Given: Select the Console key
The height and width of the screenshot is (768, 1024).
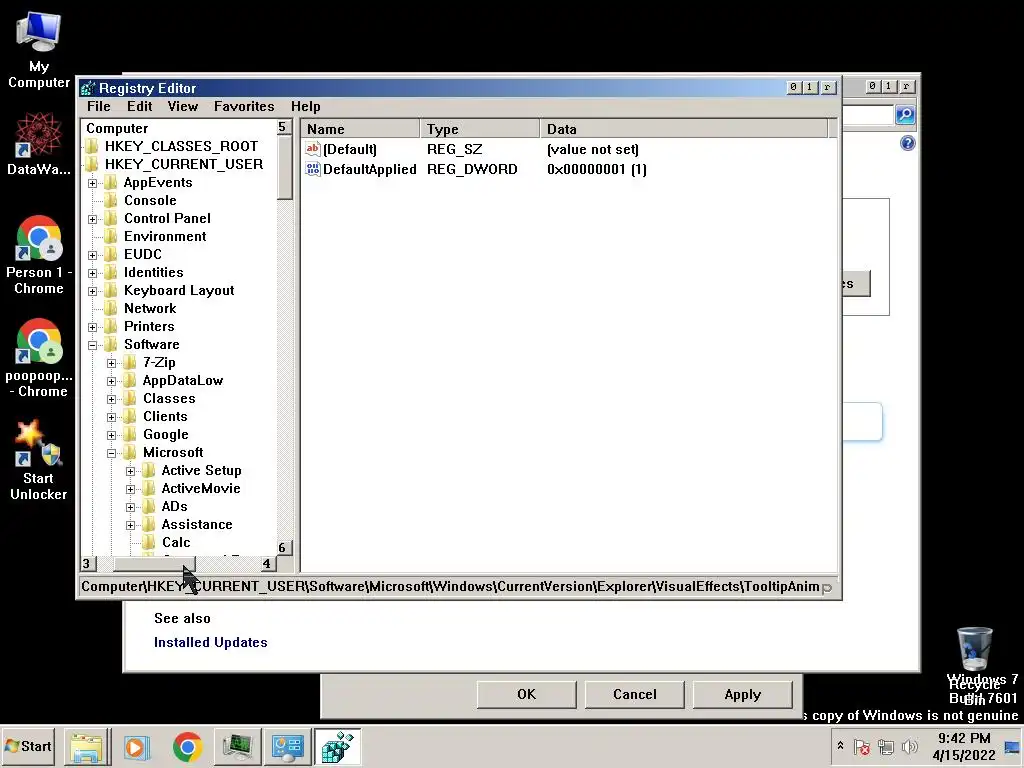Looking at the screenshot, I should click(150, 200).
